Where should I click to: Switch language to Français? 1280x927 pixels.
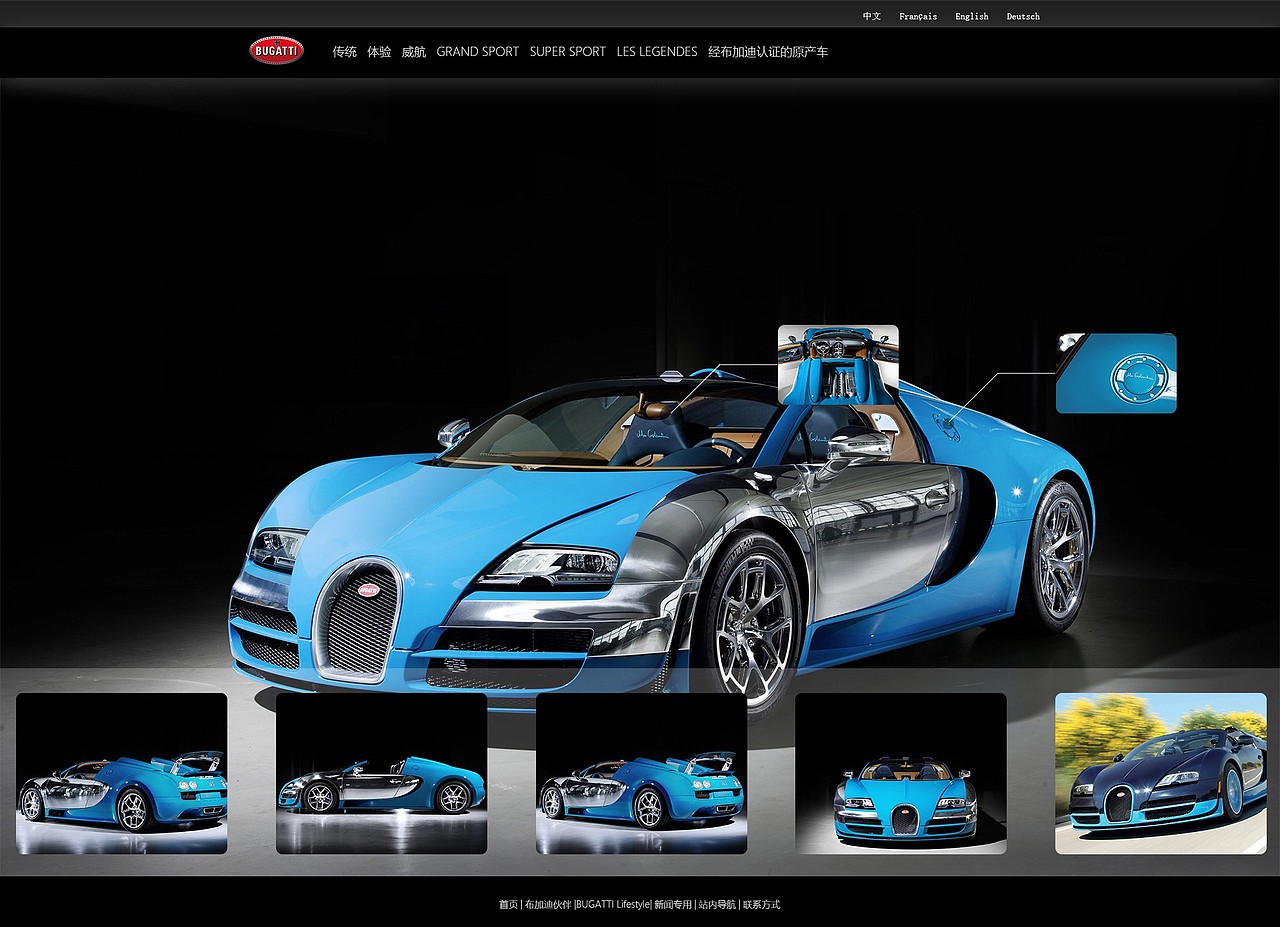[918, 16]
